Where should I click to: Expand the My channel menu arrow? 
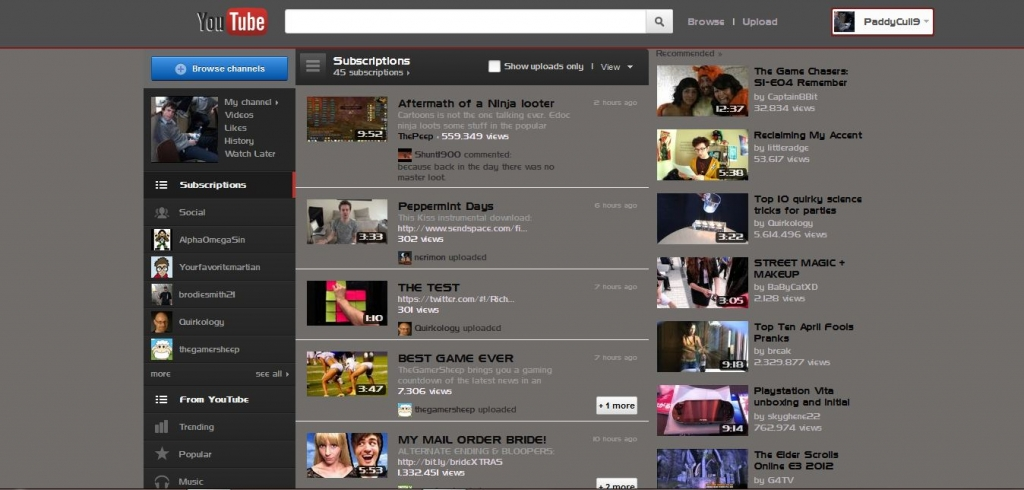[277, 102]
